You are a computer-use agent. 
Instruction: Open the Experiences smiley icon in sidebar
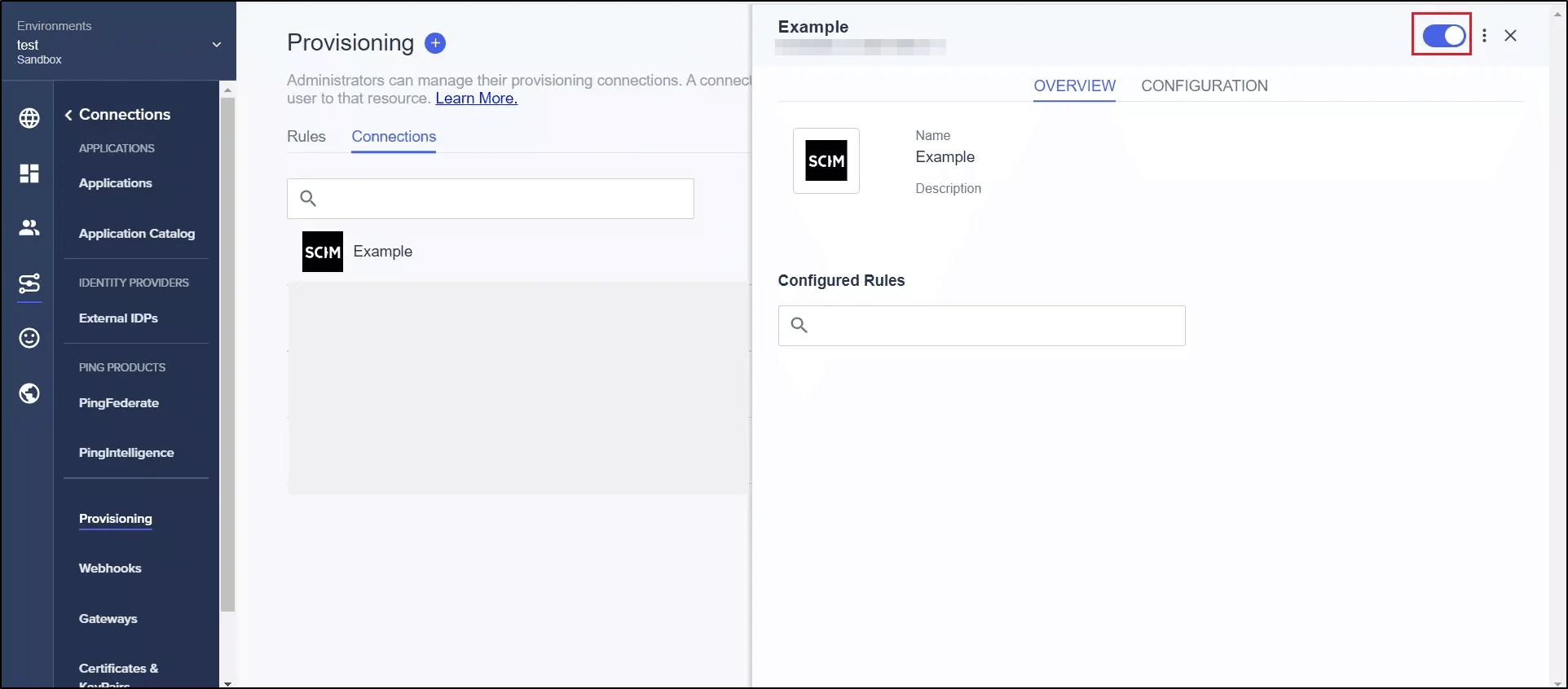pyautogui.click(x=29, y=338)
